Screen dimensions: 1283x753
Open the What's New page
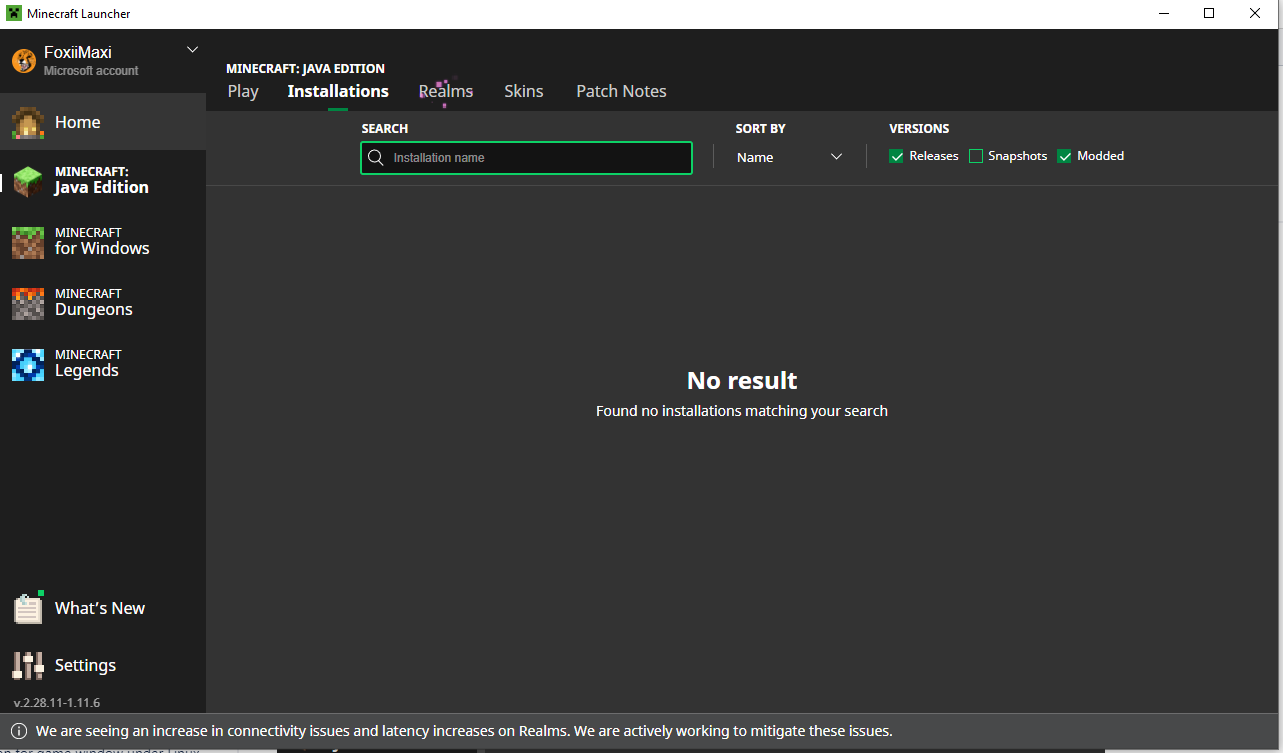[100, 608]
